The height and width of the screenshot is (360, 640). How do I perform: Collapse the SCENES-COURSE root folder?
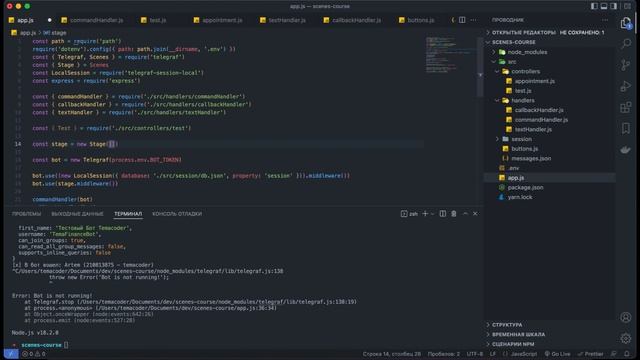point(513,42)
